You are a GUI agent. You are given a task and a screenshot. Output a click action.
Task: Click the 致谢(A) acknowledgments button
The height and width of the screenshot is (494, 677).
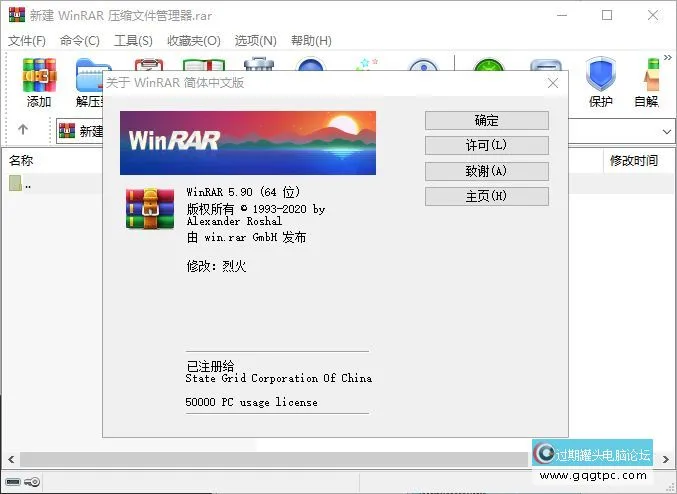point(487,171)
